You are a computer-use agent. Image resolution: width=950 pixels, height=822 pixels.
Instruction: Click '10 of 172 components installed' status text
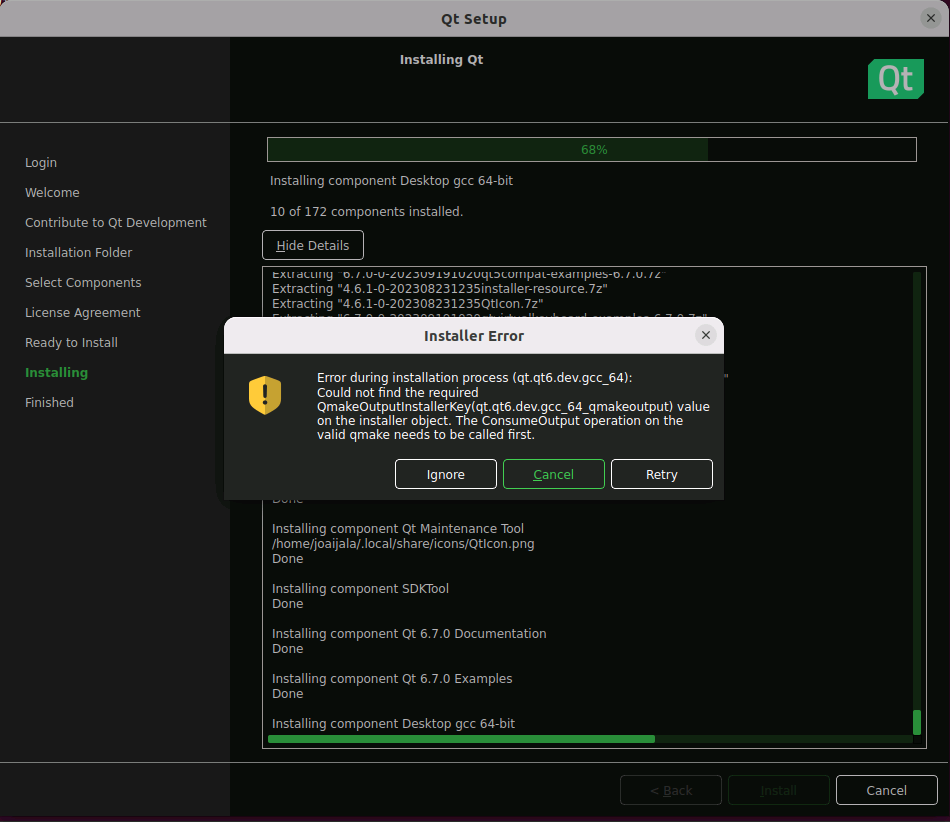[x=367, y=211]
